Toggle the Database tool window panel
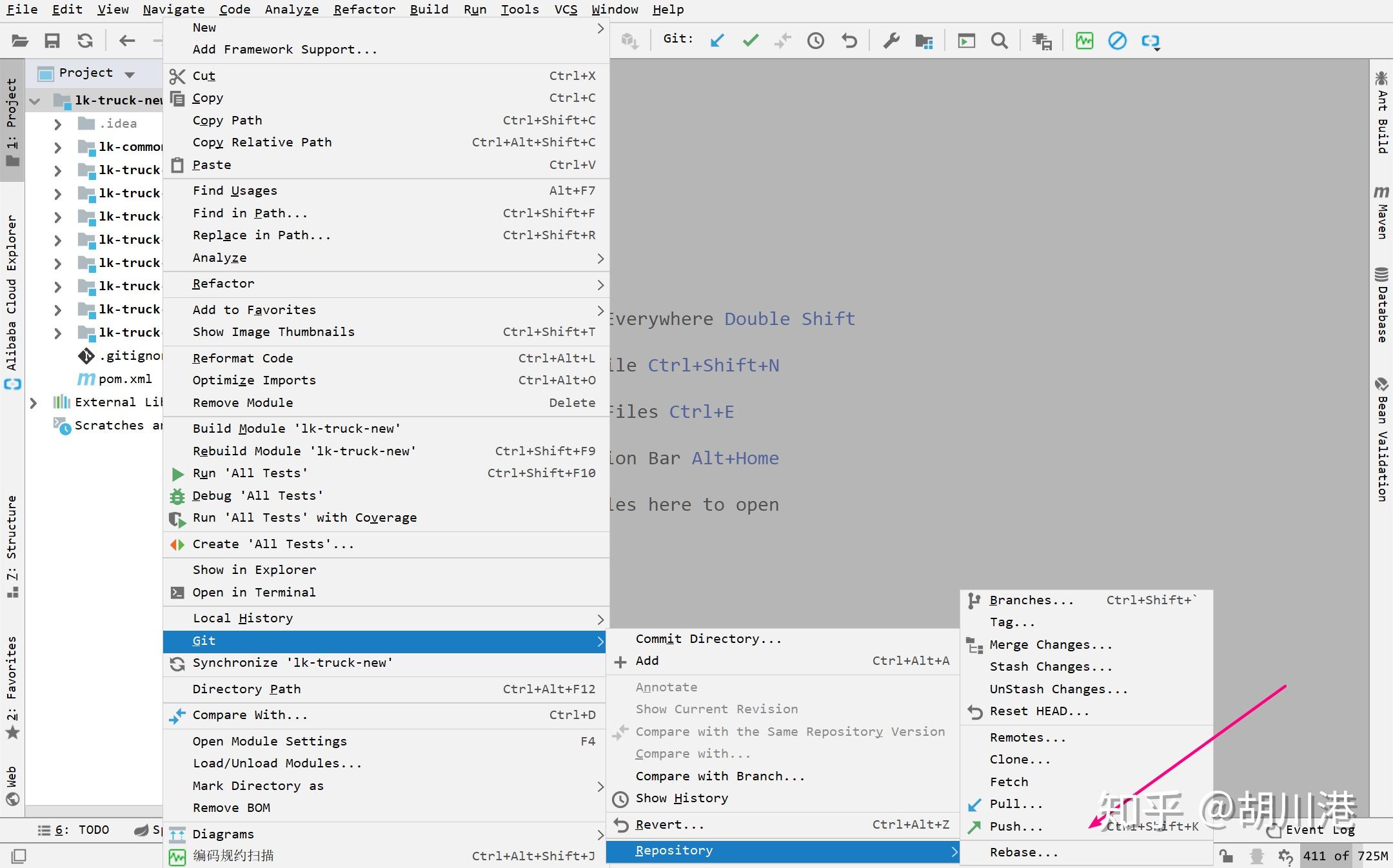1393x868 pixels. [1381, 304]
